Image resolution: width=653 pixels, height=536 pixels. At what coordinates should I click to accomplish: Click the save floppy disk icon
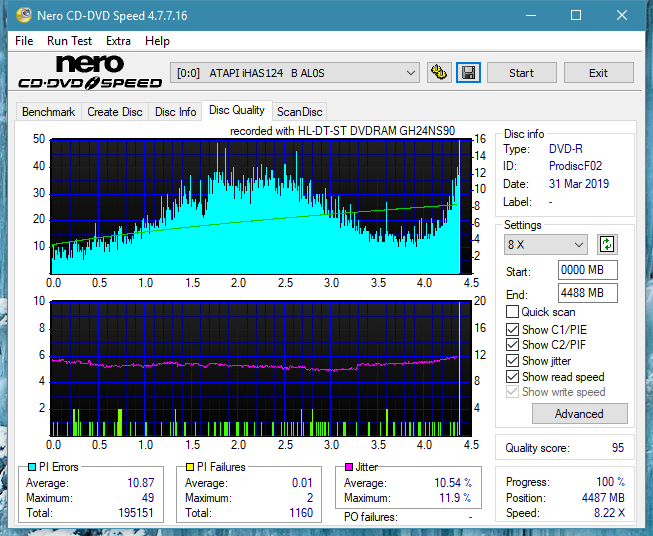(469, 73)
